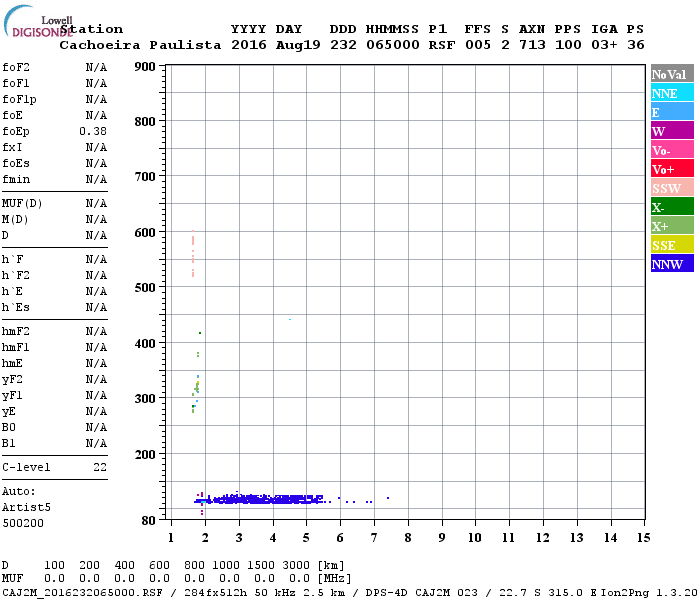
Task: Click the time value 065000
Action: [x=393, y=45]
